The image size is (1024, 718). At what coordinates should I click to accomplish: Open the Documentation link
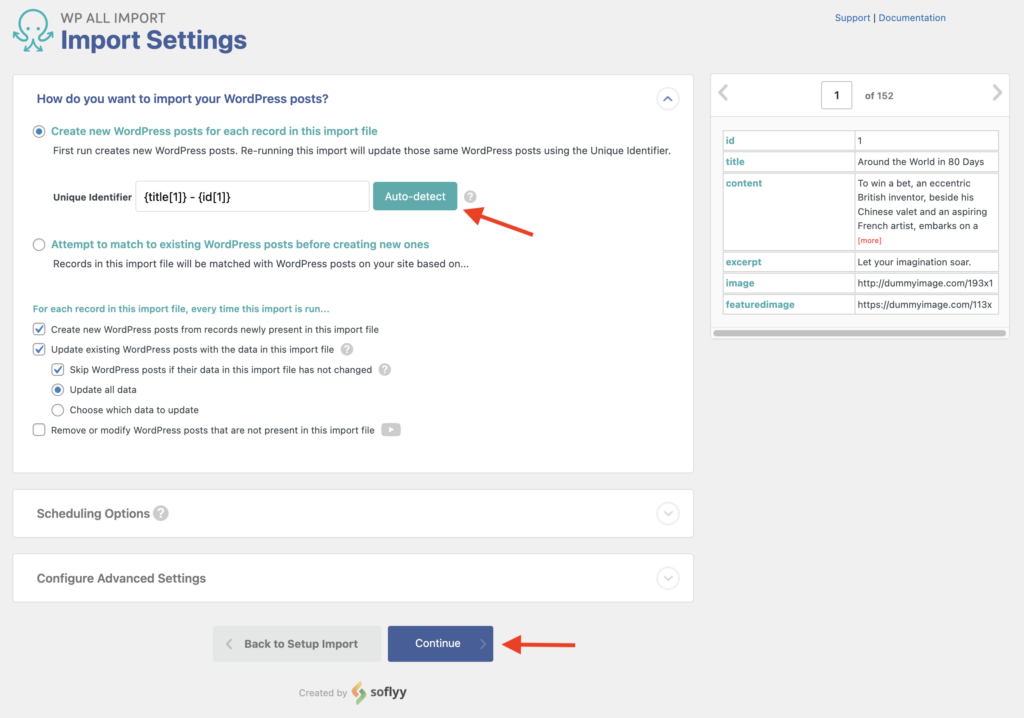pos(911,17)
